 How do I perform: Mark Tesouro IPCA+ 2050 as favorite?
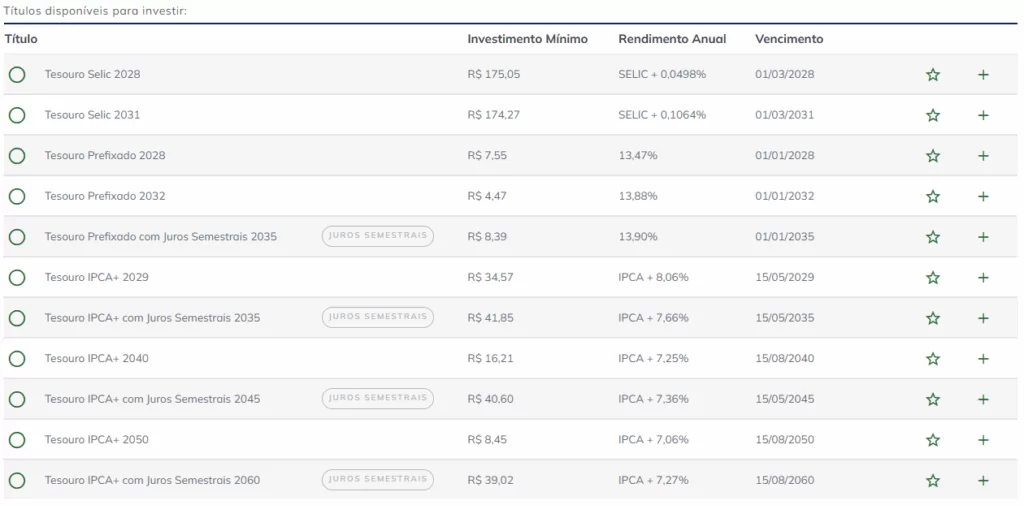coord(933,440)
